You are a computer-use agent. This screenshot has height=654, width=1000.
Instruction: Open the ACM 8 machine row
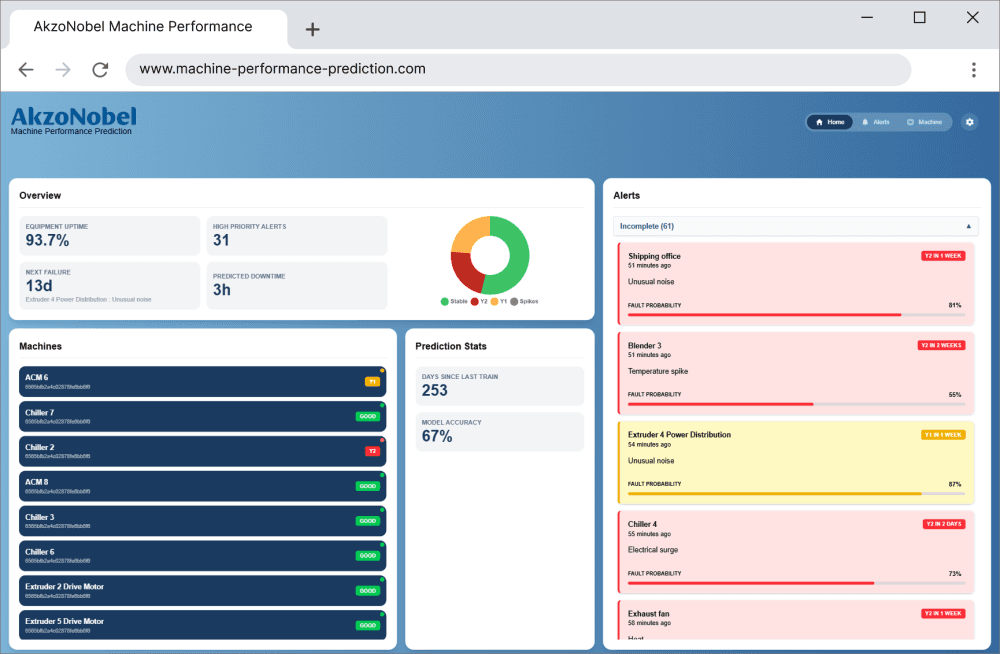[202, 486]
